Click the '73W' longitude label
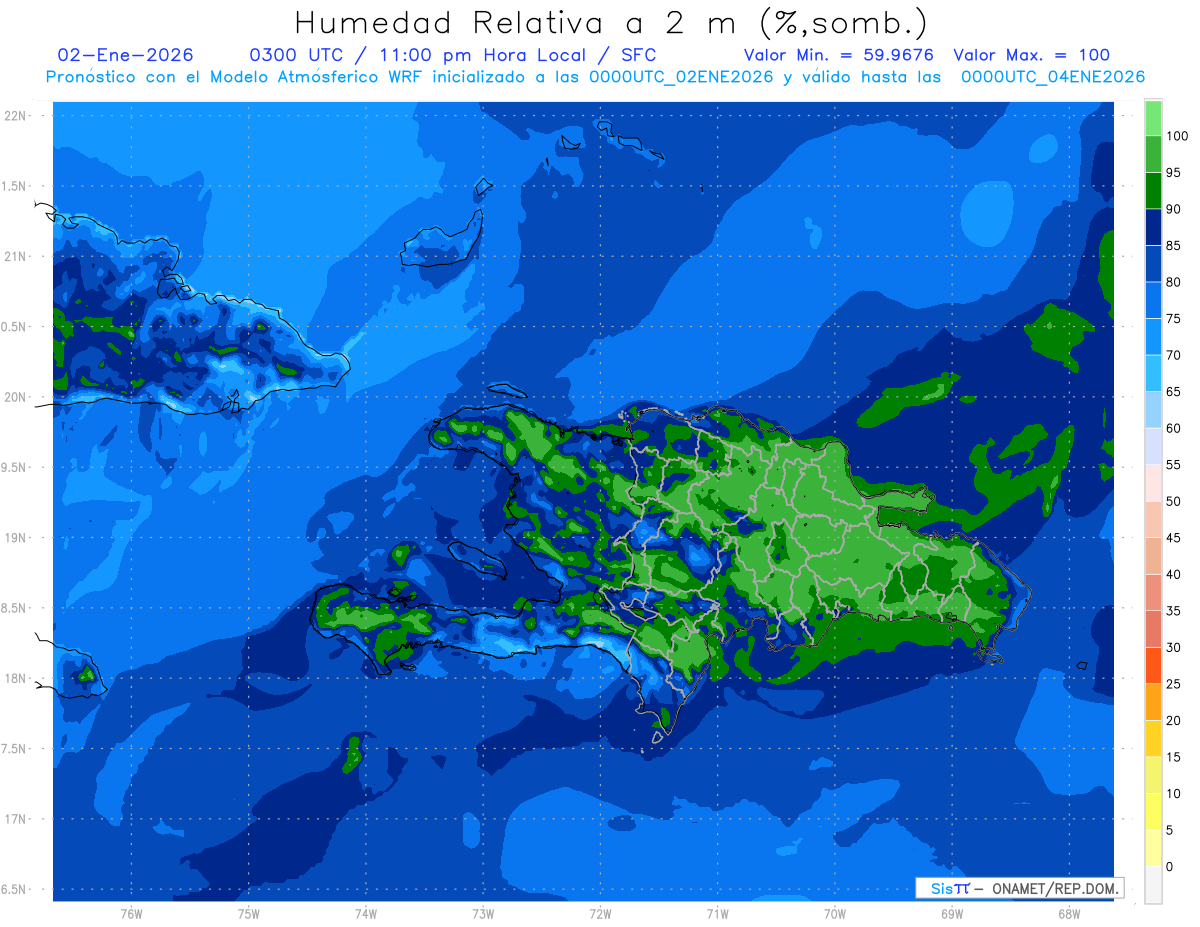 [483, 913]
